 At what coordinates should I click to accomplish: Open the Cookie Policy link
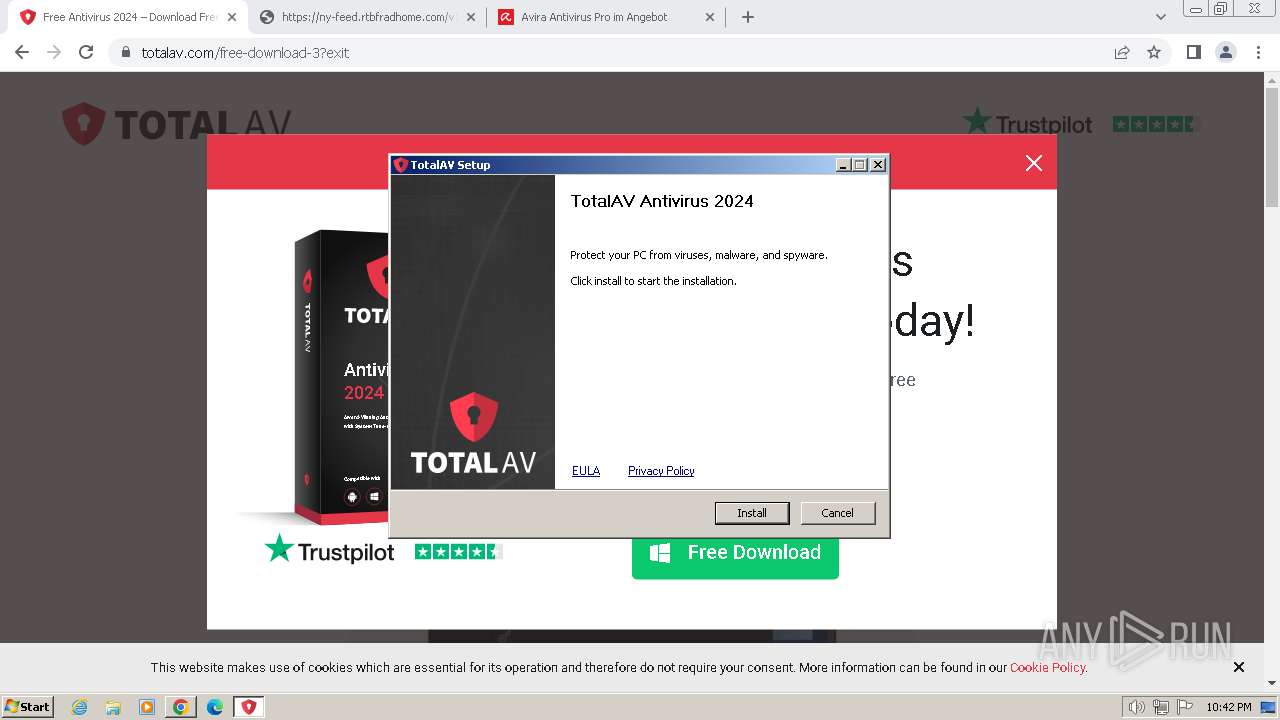[1047, 667]
